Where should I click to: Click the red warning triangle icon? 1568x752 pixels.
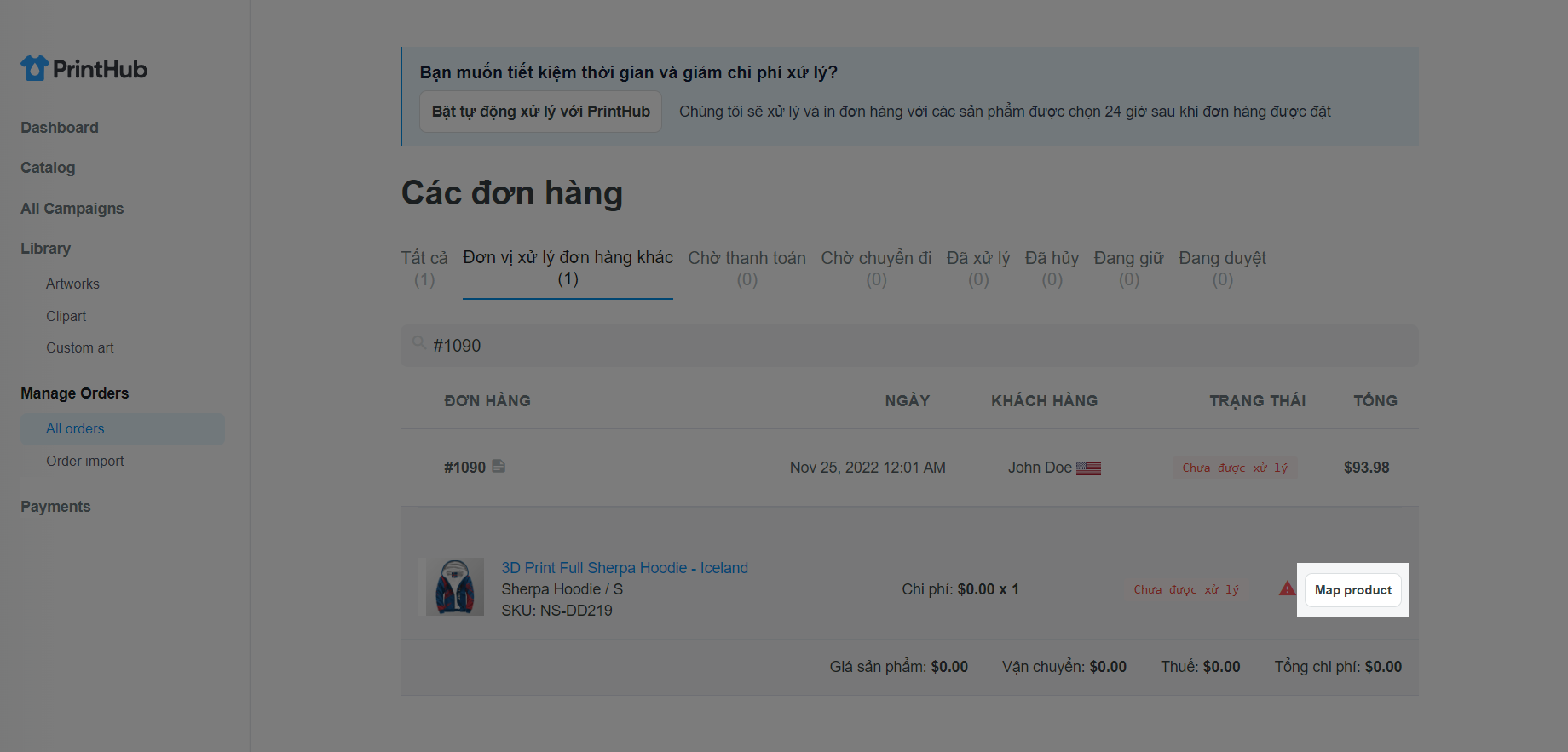click(1287, 588)
